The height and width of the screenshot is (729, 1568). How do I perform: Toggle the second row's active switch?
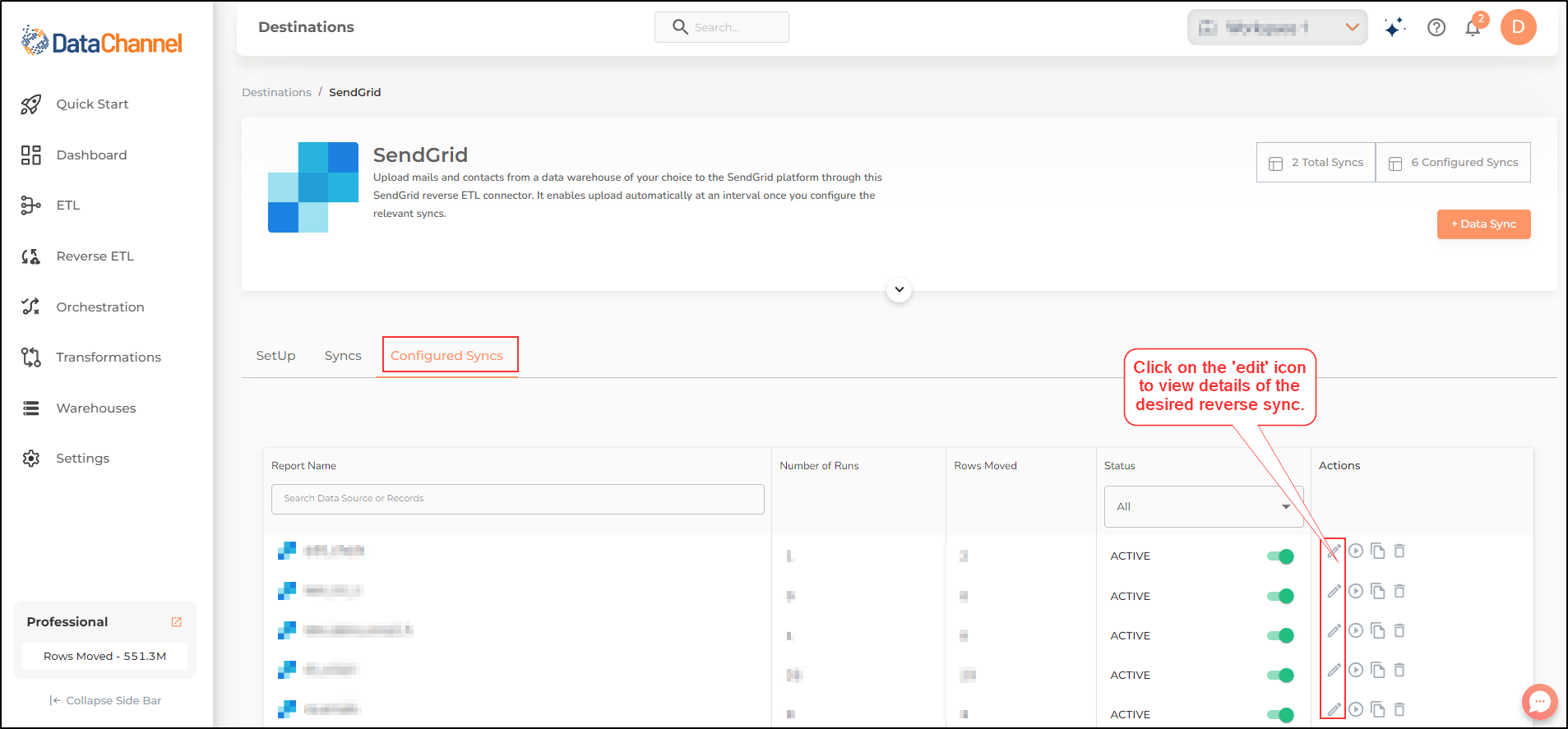point(1280,596)
